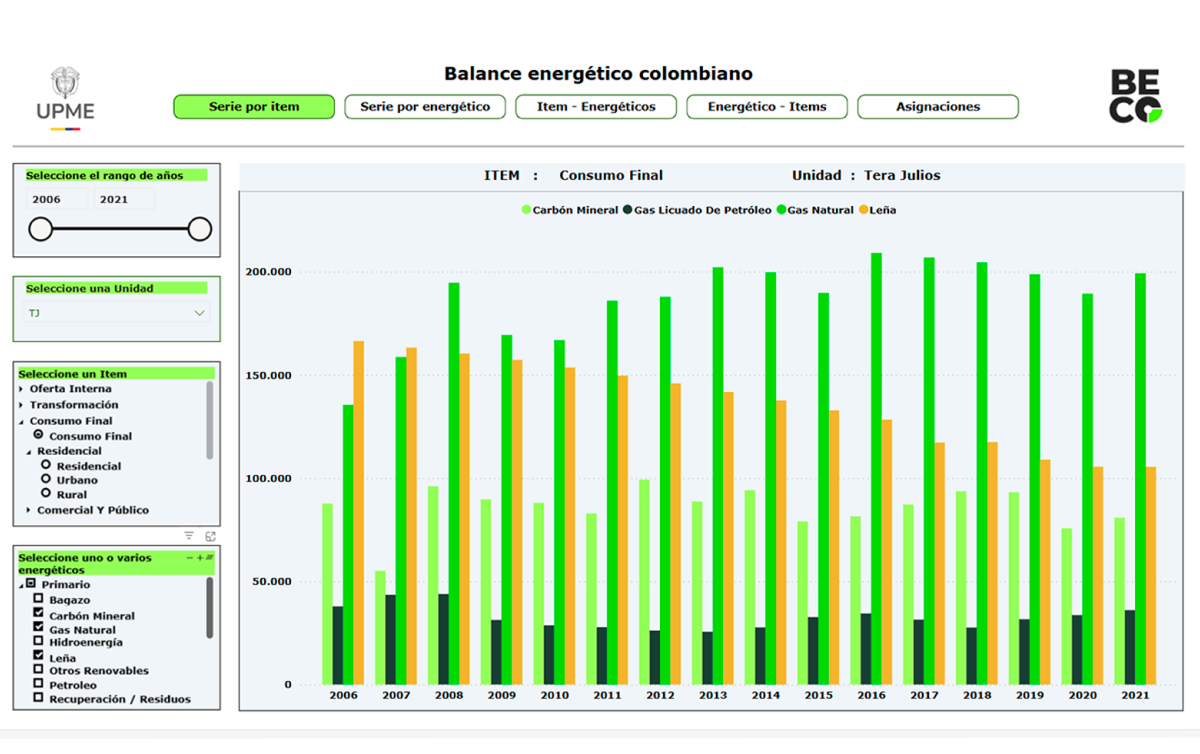Viewport: 1200px width, 754px height.
Task: Open the unit dropdown showing TJ
Action: point(200,313)
